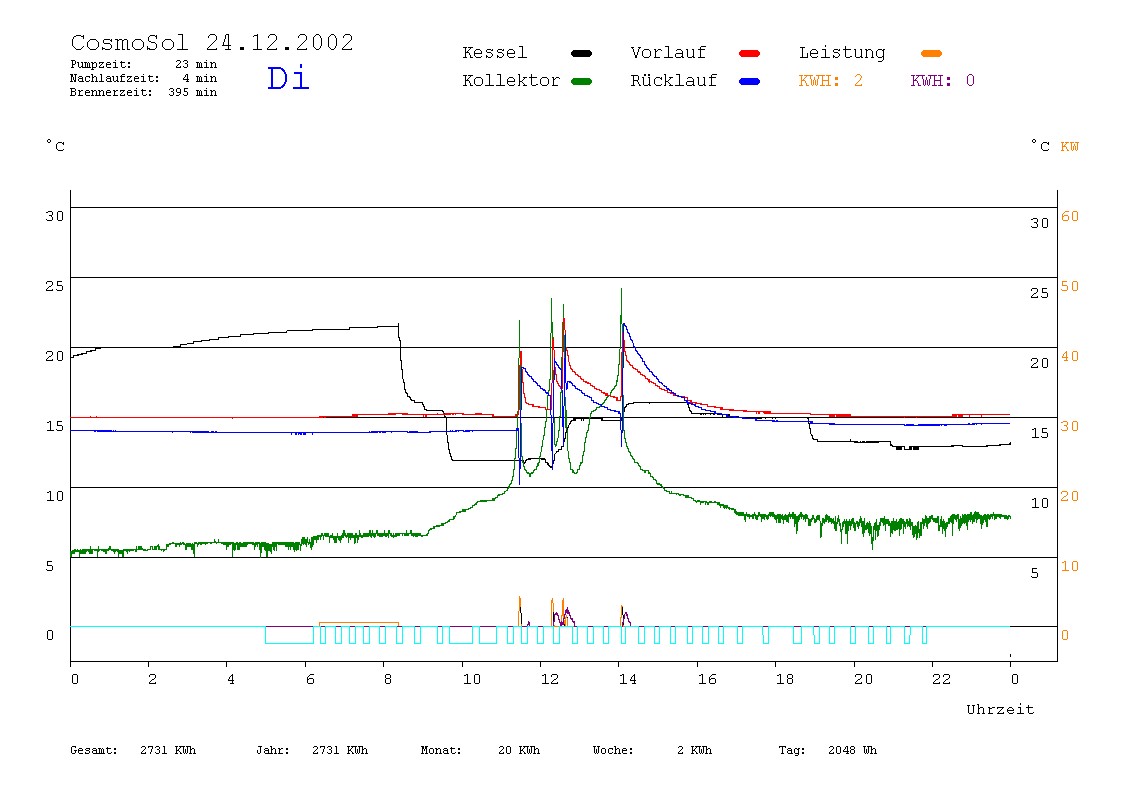Click hour '2' on the time axis
Viewport: 1148px width, 812px height.
152,679
